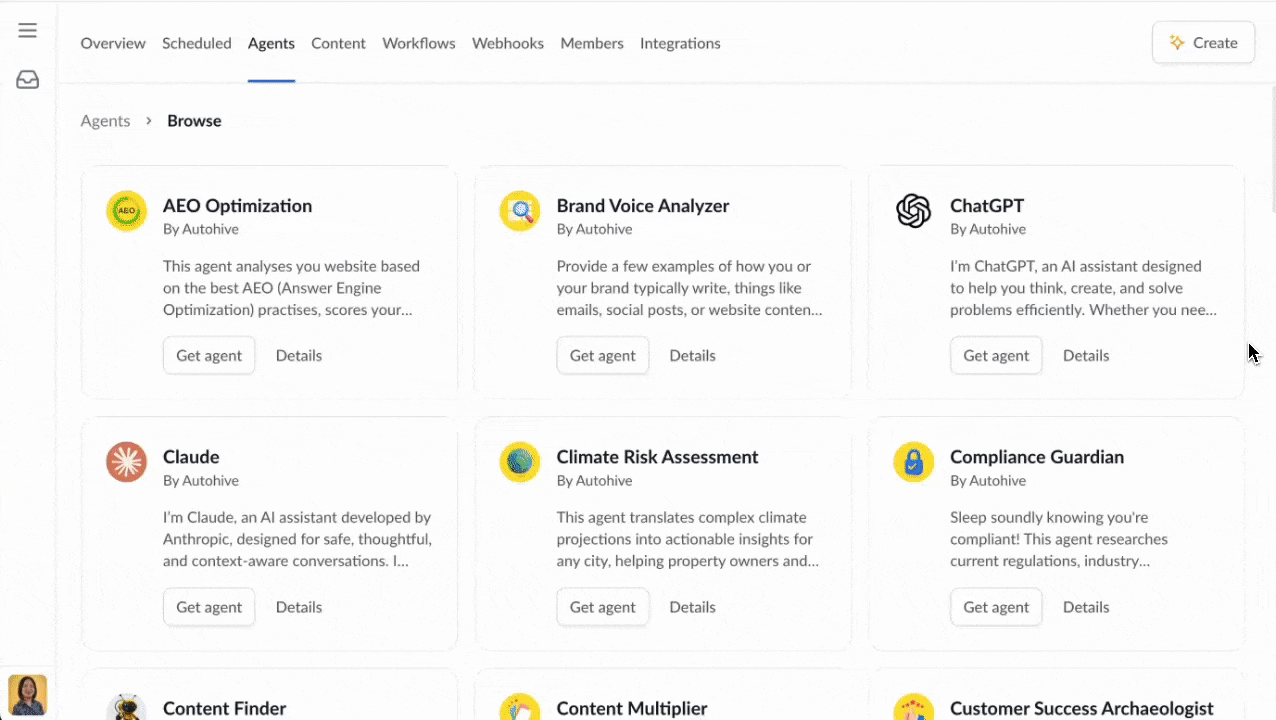Viewport: 1276px width, 720px height.
Task: Switch to the Workflows tab
Action: 418,43
